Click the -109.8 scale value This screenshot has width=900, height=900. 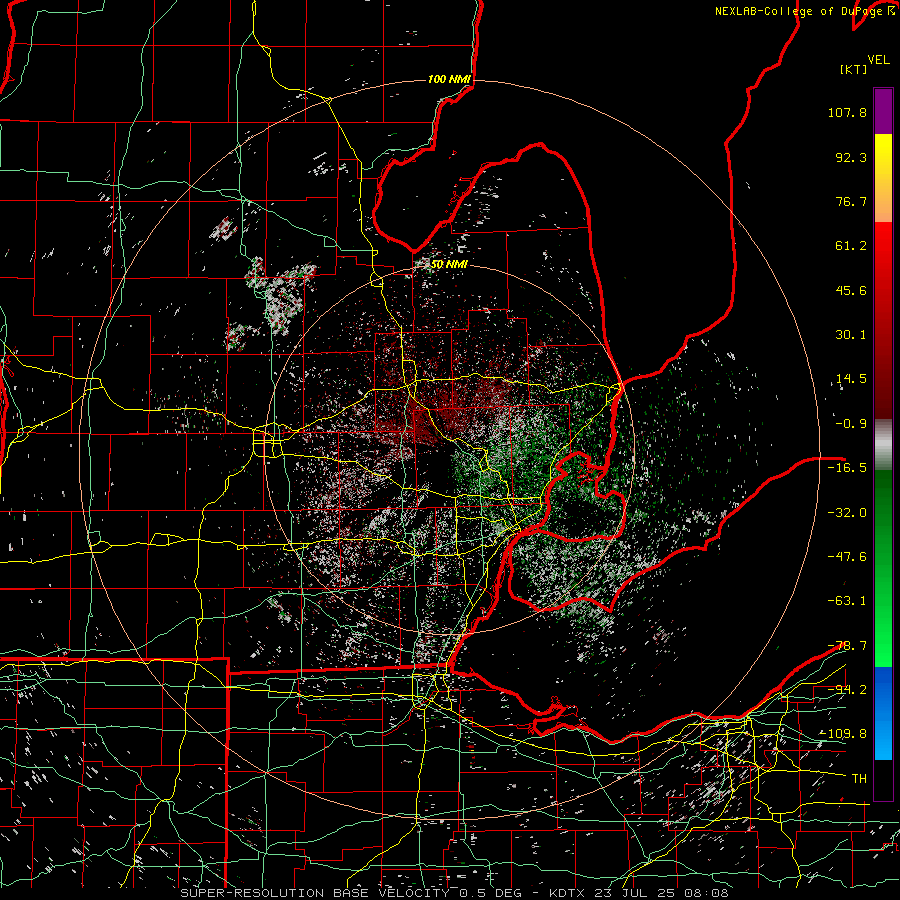tap(843, 734)
